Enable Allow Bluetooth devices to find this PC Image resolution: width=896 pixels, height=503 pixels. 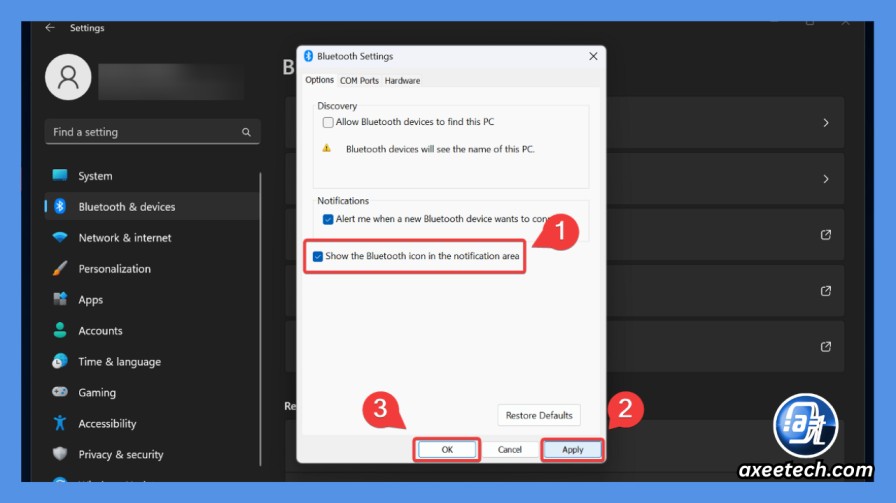click(328, 122)
